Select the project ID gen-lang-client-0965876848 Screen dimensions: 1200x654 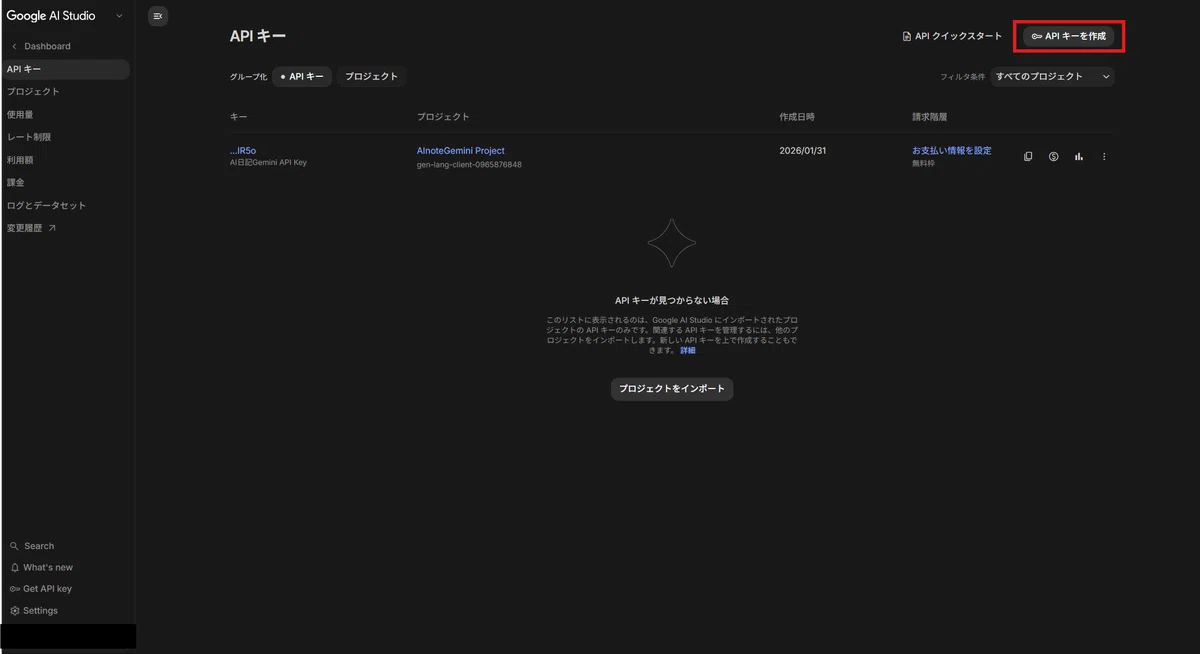pos(469,164)
